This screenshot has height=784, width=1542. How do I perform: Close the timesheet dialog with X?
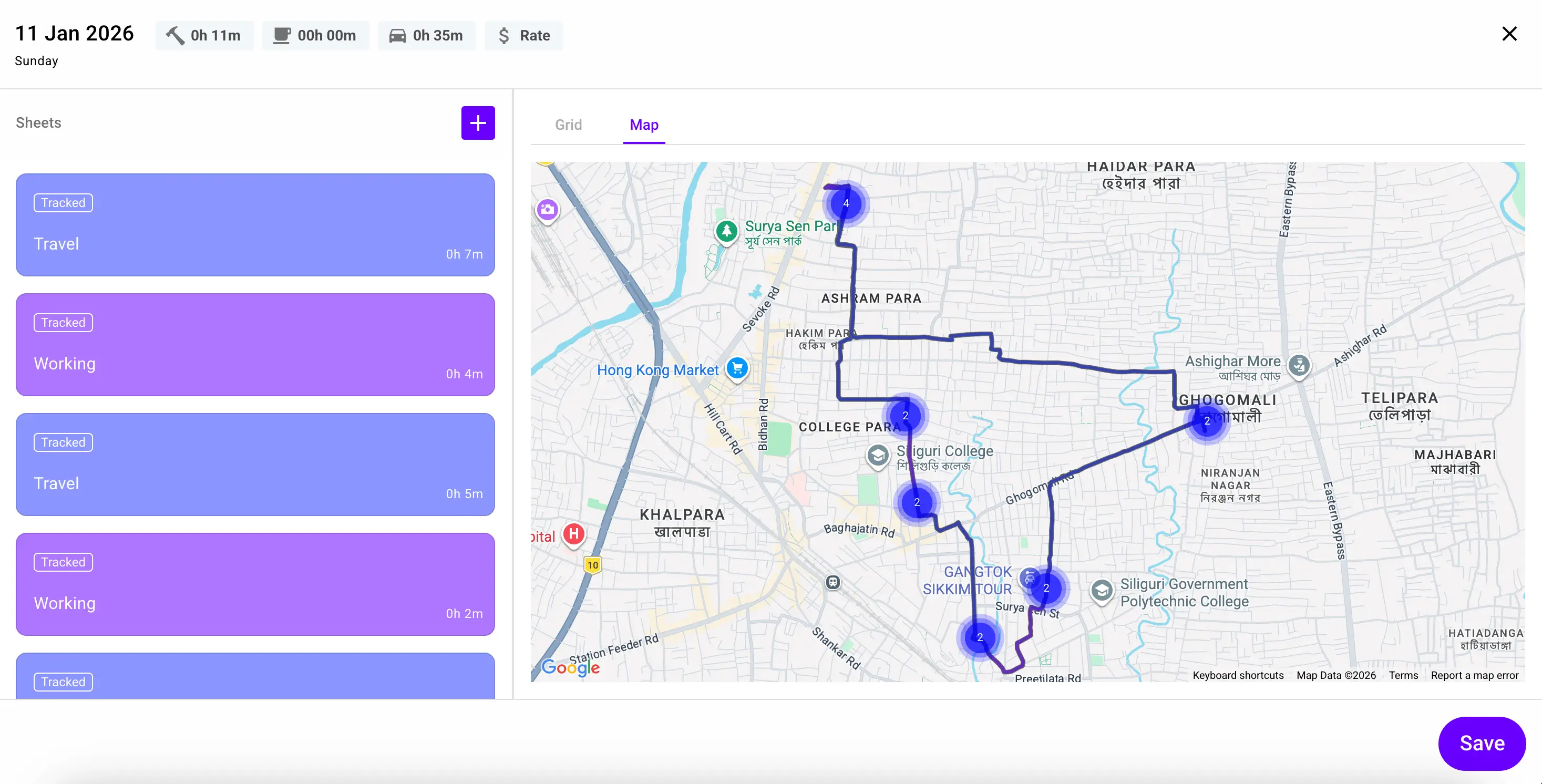(1509, 34)
